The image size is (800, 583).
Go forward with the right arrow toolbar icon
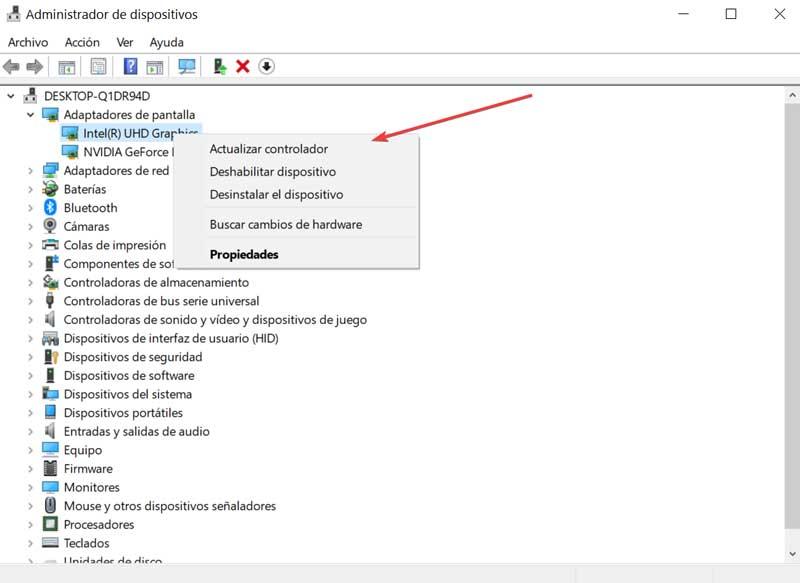point(34,66)
